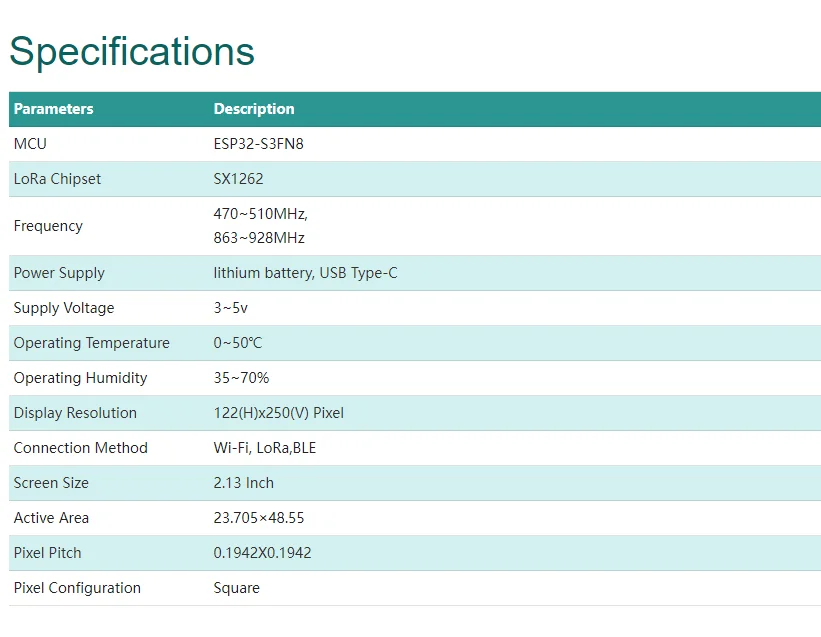Click the Description column header
This screenshot has width=821, height=637.
254,109
